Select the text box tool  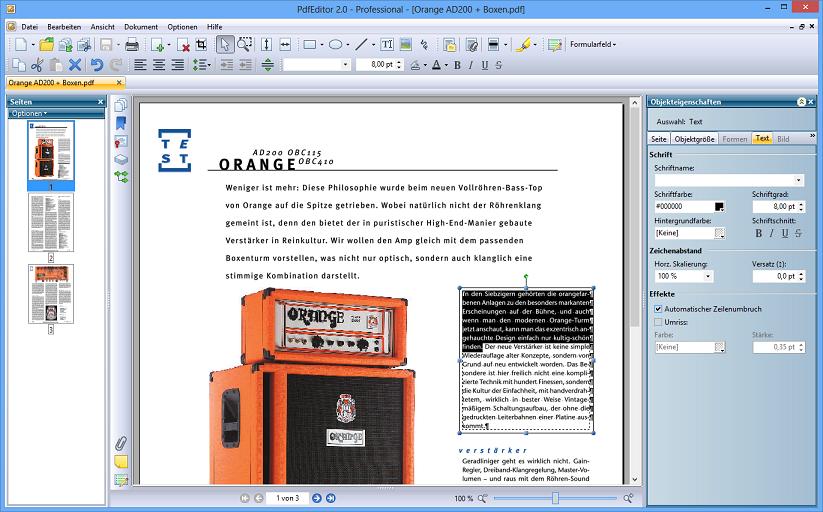point(387,45)
